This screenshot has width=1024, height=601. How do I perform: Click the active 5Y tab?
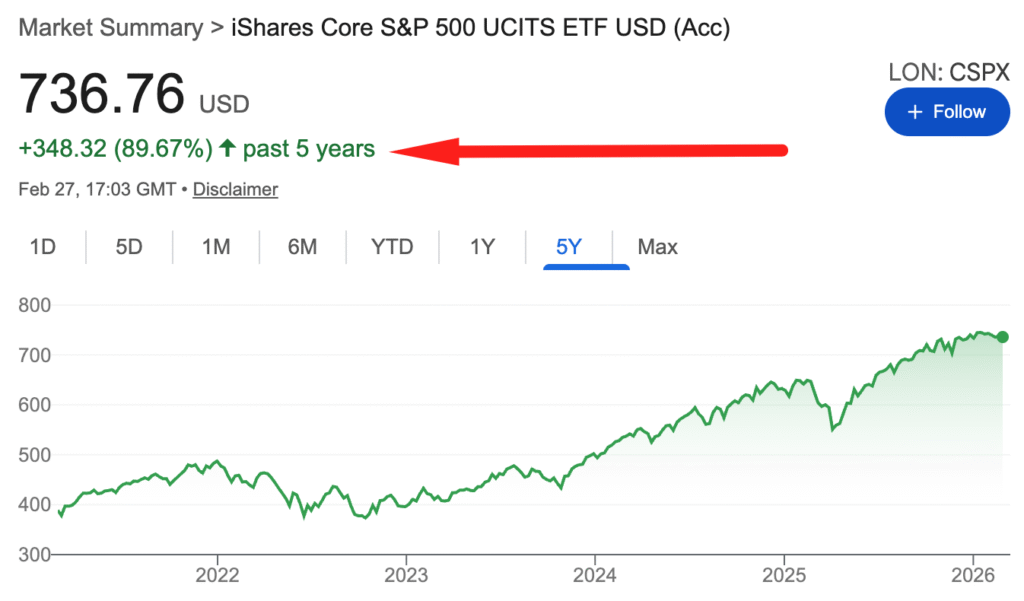coord(568,247)
